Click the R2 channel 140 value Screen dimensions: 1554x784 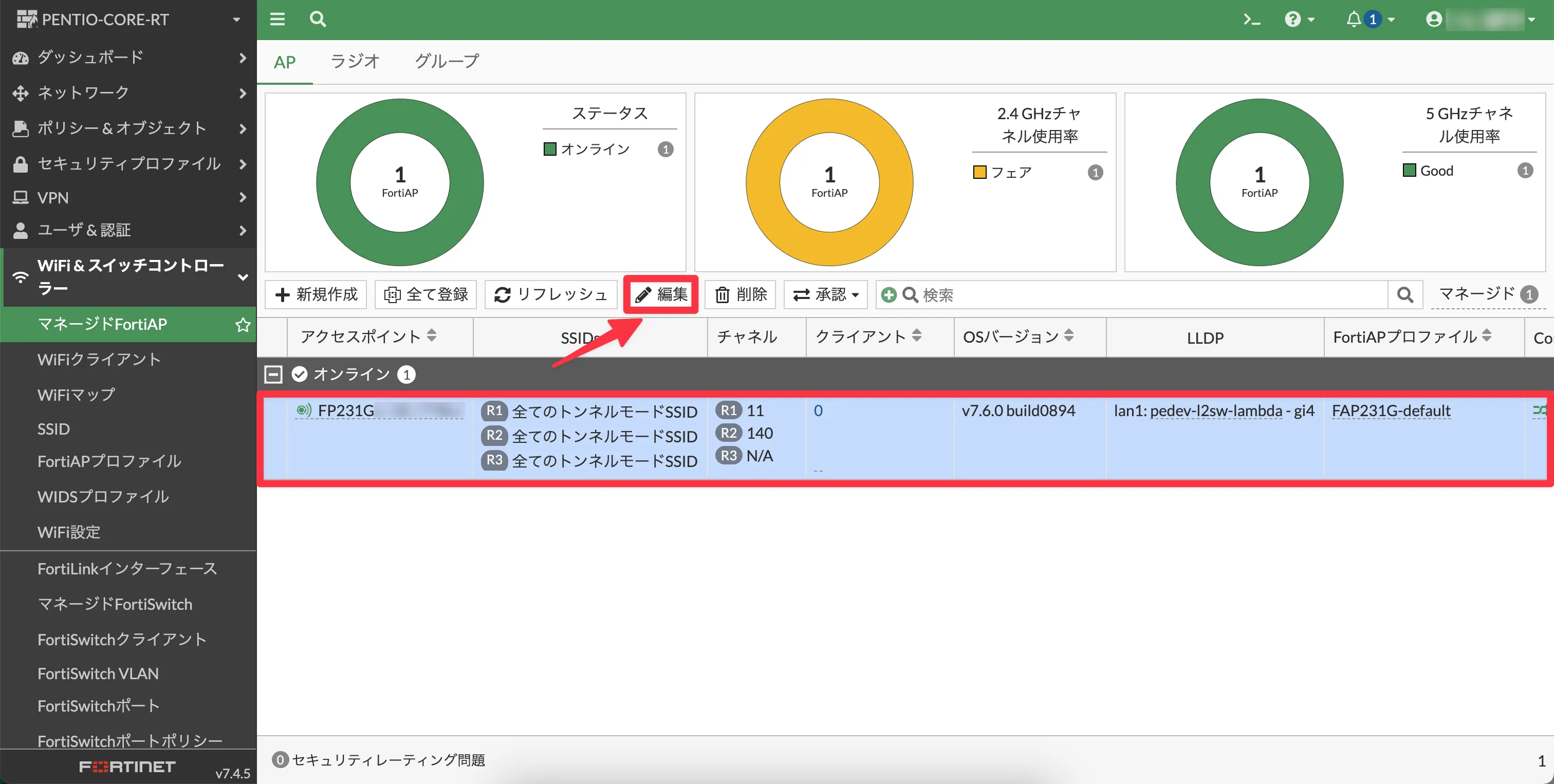tap(760, 434)
